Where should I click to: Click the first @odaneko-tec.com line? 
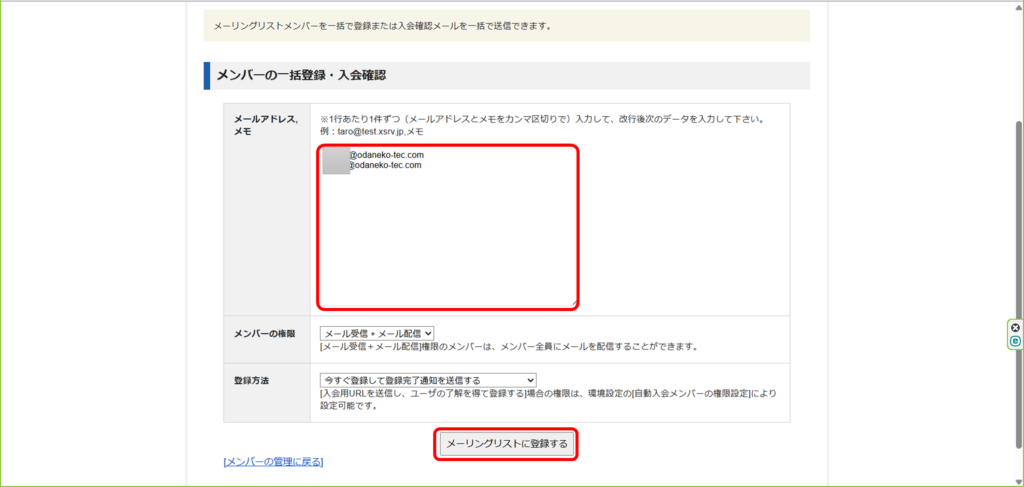386,155
